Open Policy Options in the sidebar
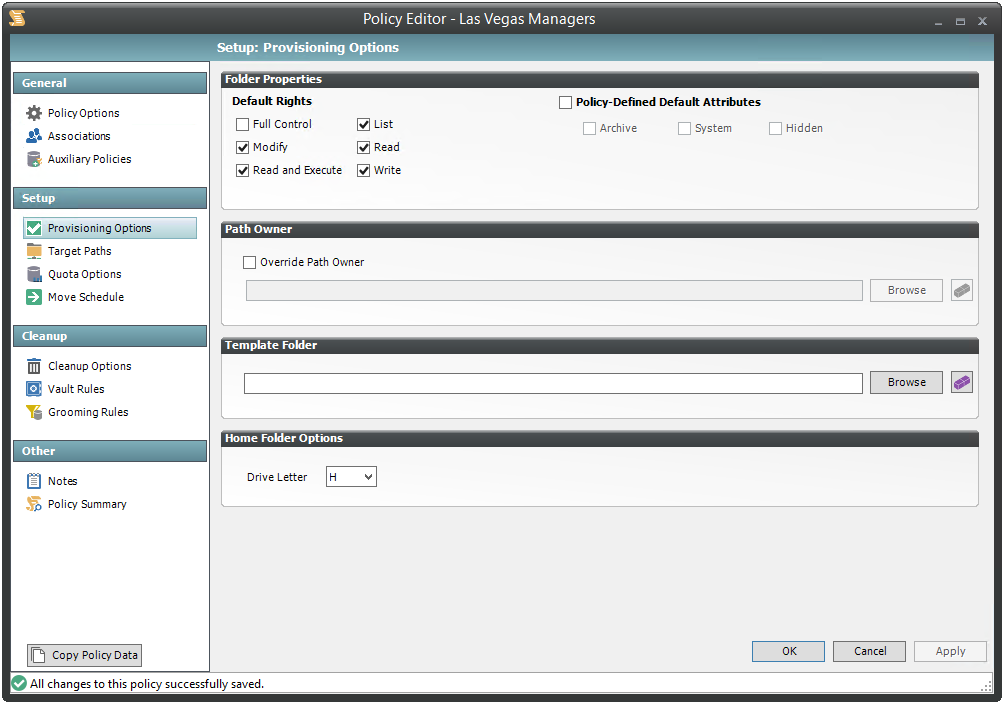The image size is (1005, 704). pos(83,113)
